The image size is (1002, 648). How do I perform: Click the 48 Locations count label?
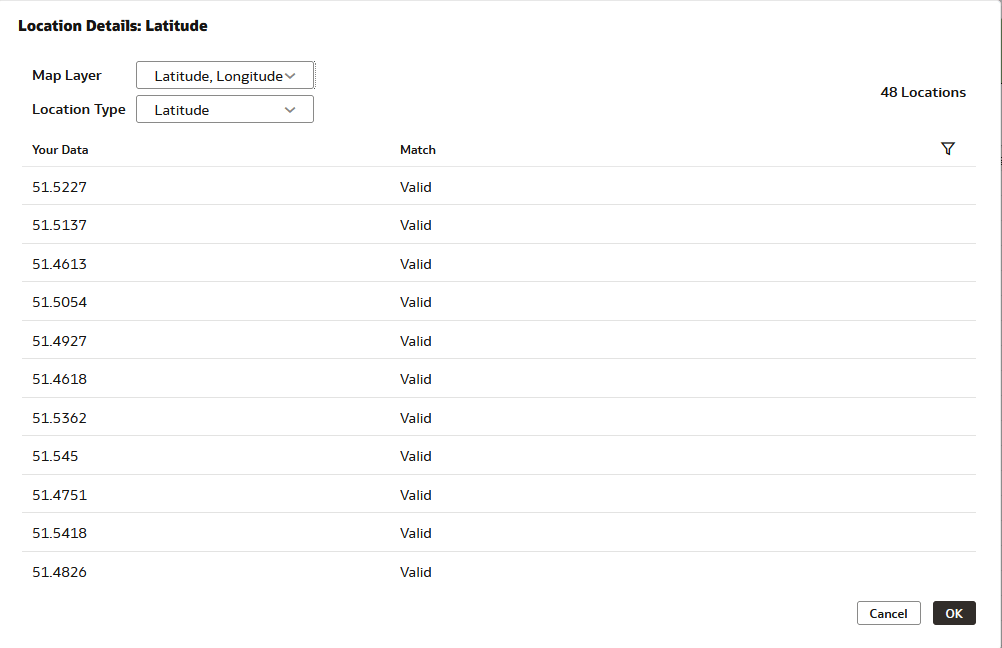[923, 92]
